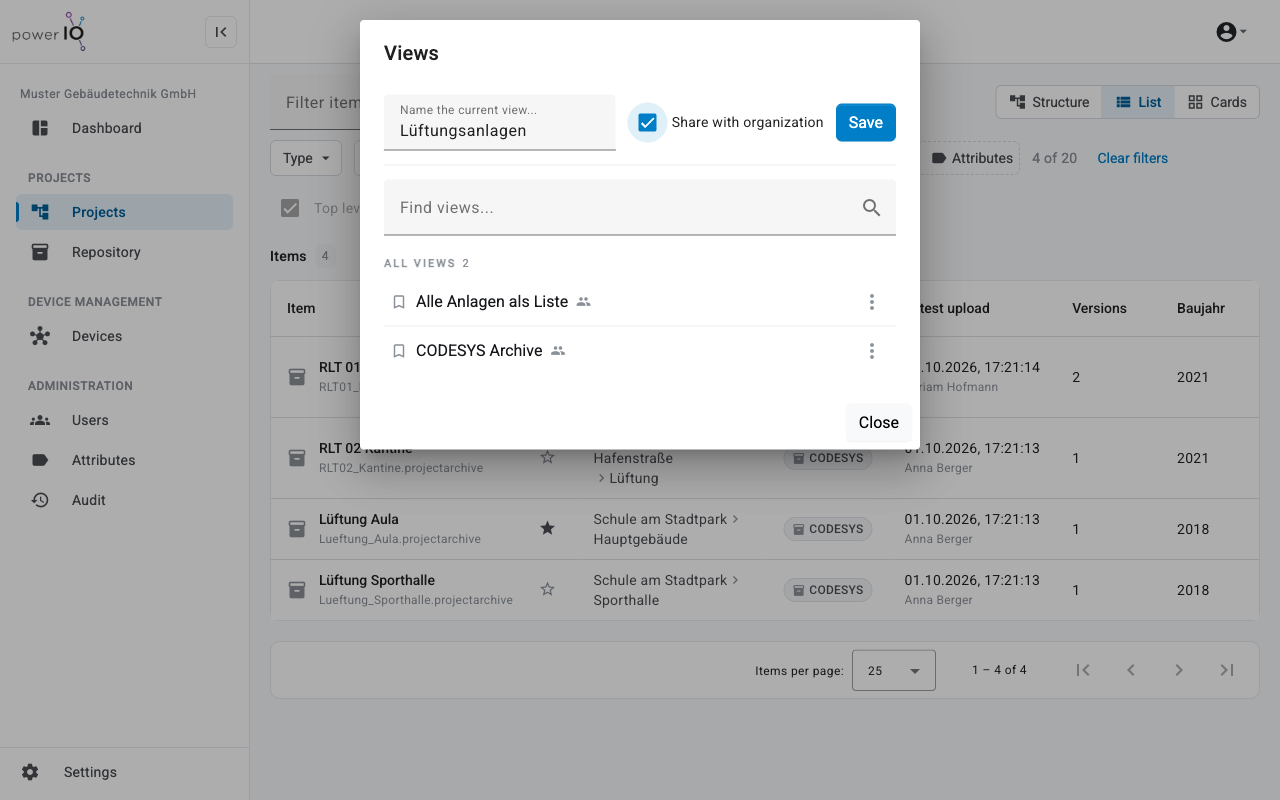1280x800 pixels.
Task: Open the Attributes sidebar entry
Action: point(124,460)
